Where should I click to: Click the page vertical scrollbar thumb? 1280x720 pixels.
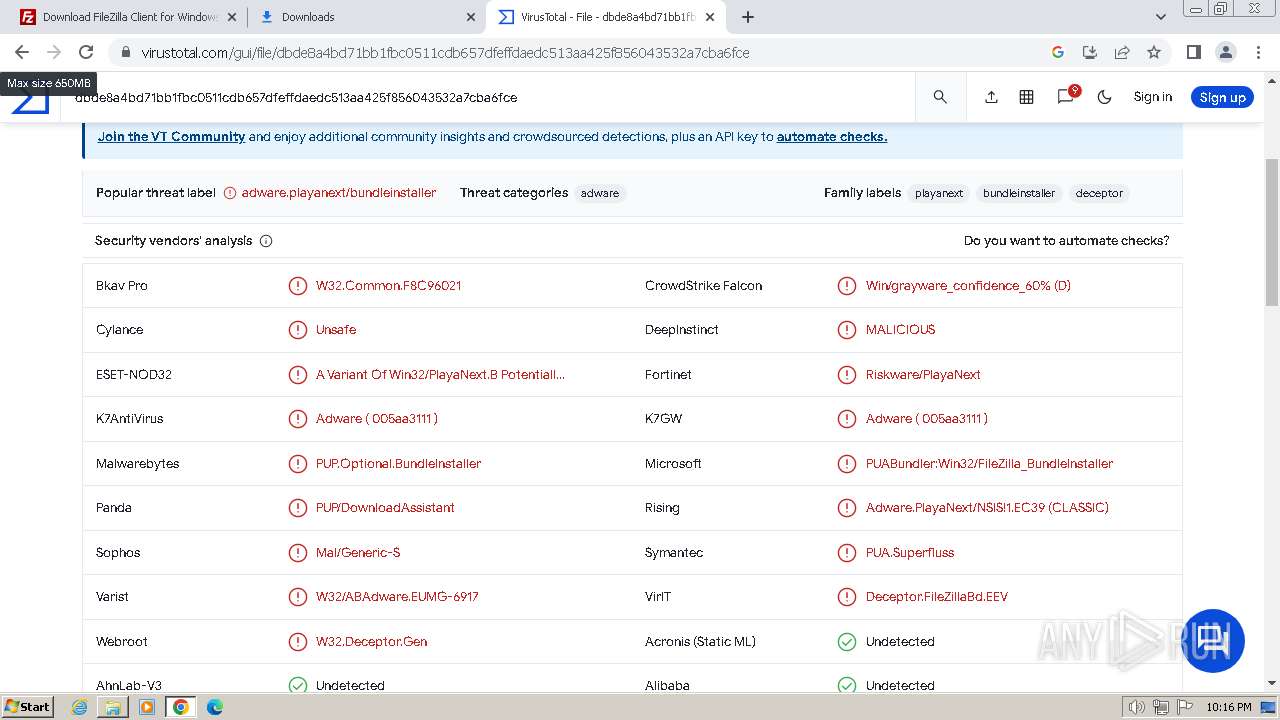click(x=1272, y=232)
